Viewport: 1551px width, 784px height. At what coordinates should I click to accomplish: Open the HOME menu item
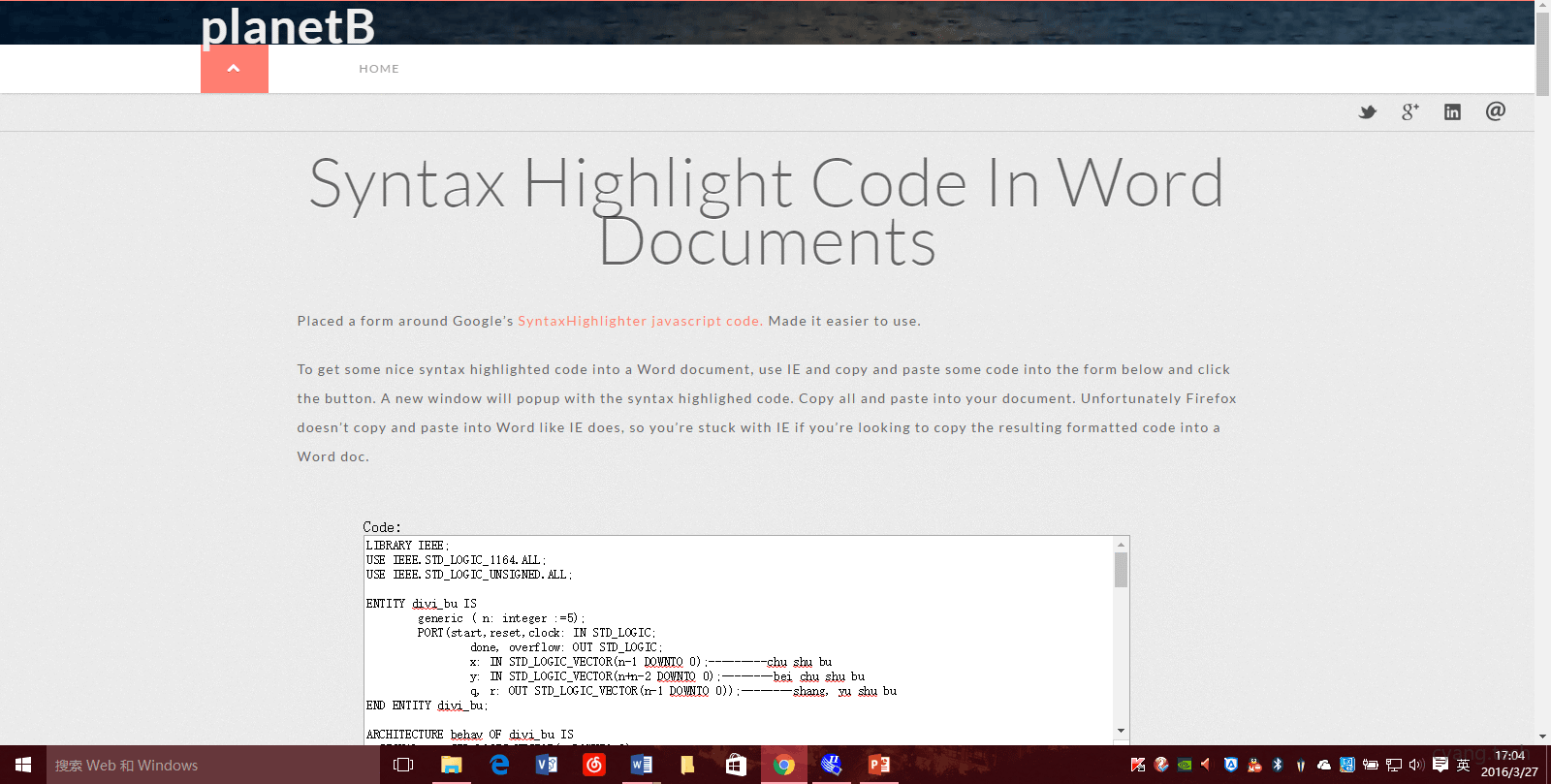coord(379,69)
